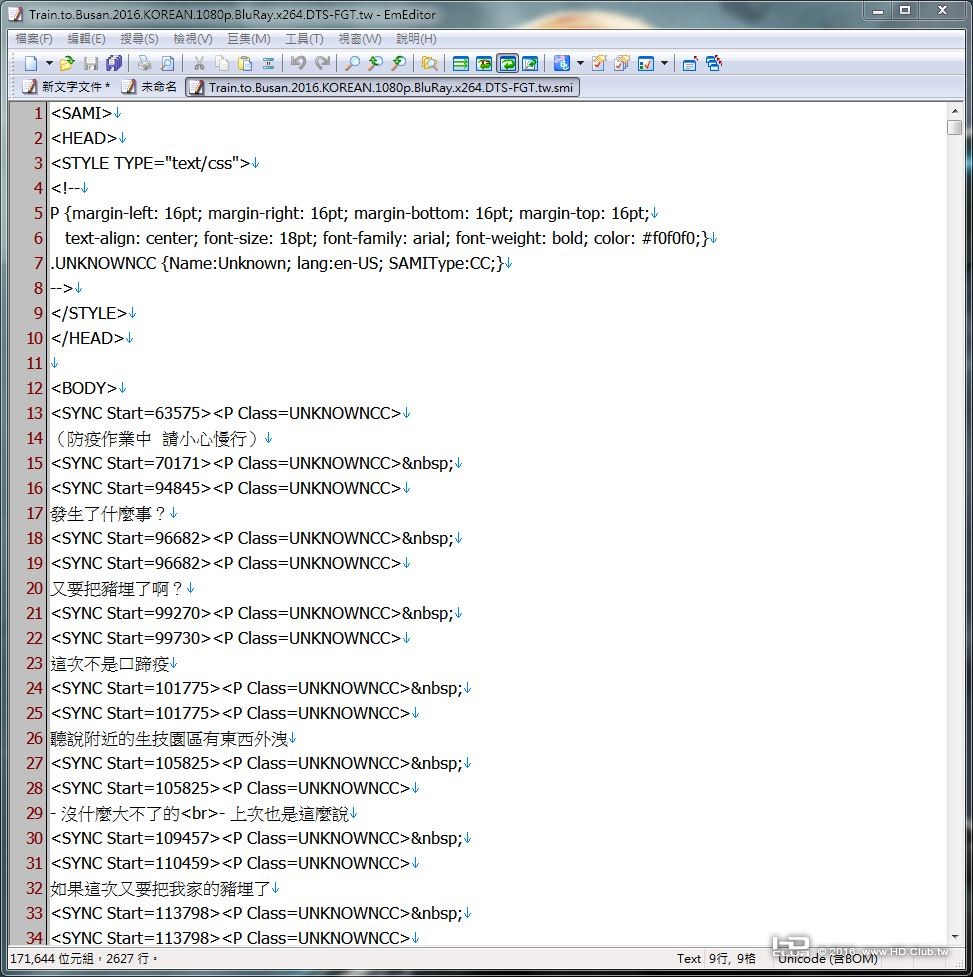Undo the last edit
973x977 pixels.
(x=298, y=63)
